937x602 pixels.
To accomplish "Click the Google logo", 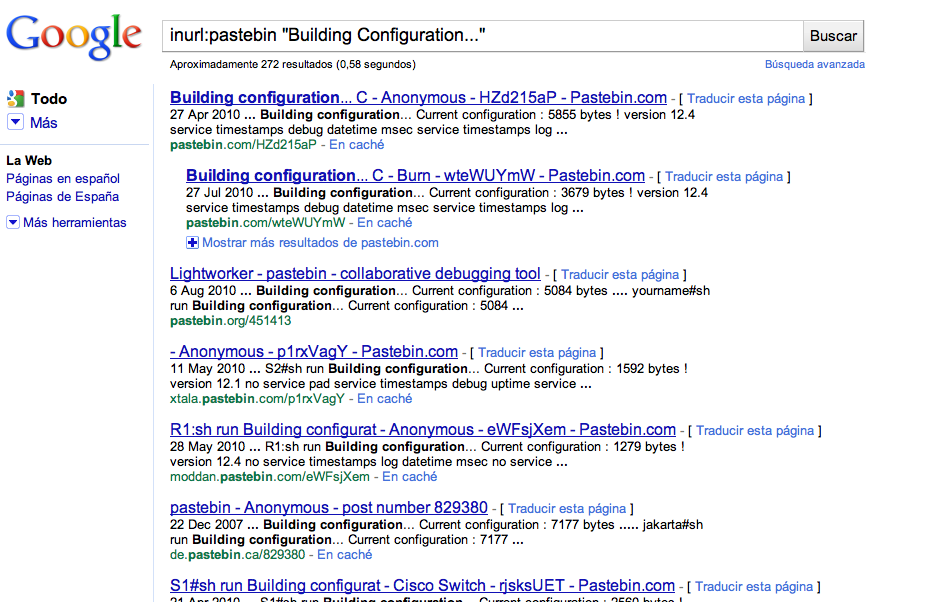I will (74, 36).
